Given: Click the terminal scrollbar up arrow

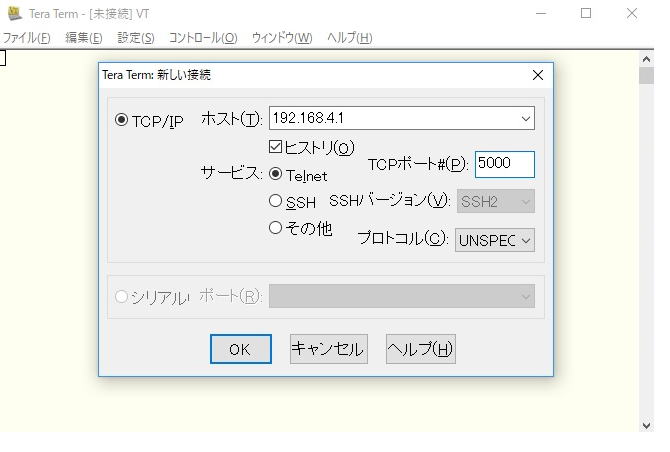Looking at the screenshot, I should [646, 59].
